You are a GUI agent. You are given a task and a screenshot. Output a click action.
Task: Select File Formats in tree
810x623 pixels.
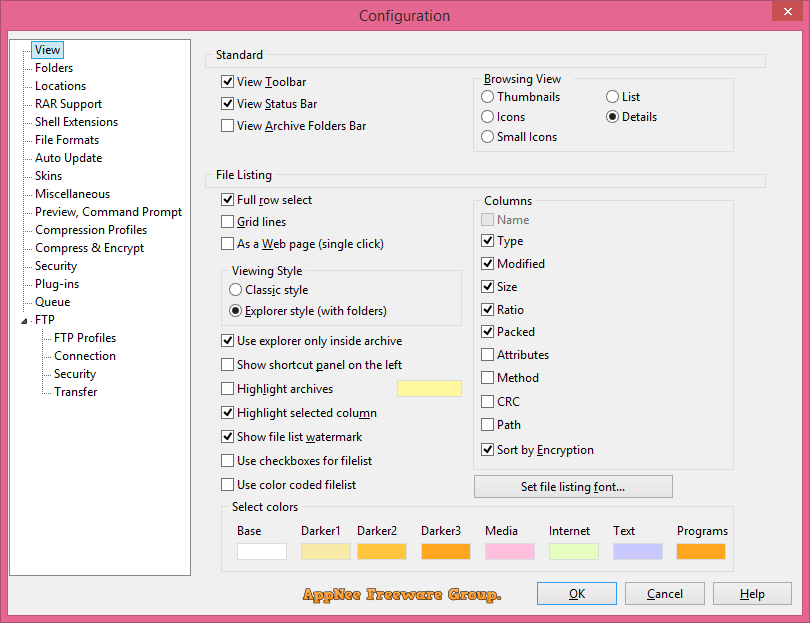point(67,140)
